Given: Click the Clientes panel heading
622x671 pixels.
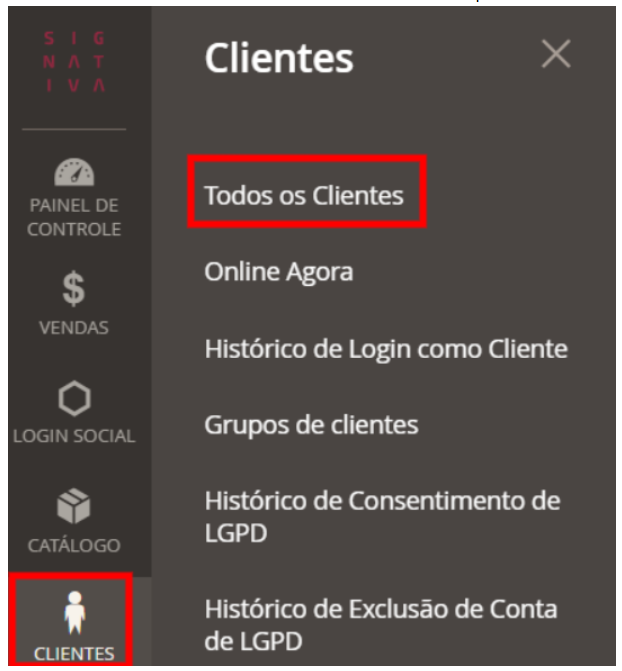Looking at the screenshot, I should click(x=279, y=58).
